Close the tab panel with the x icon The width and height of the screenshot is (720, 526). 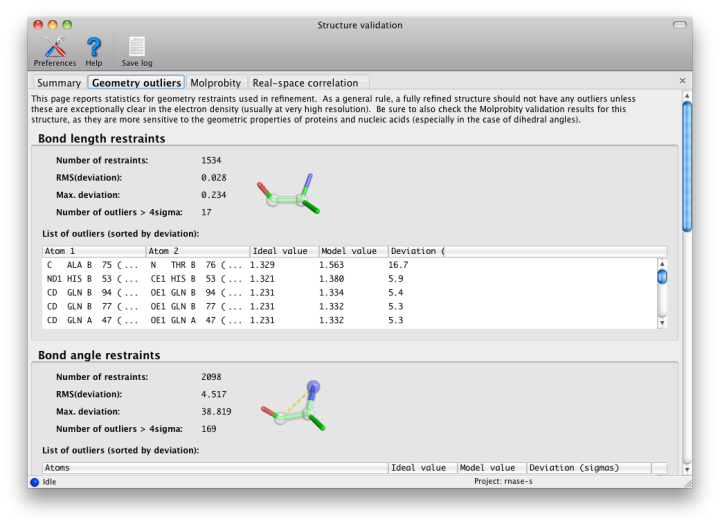(683, 81)
